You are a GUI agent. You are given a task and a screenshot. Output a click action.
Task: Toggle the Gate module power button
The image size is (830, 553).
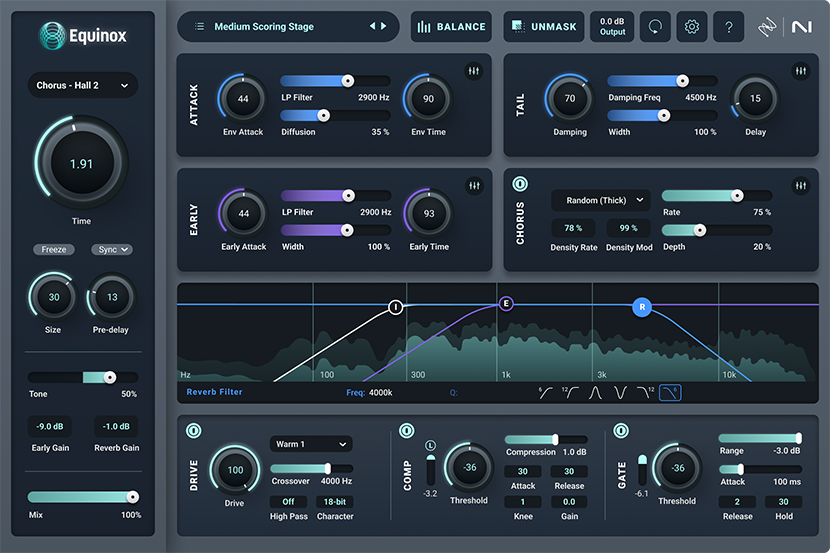tap(621, 431)
